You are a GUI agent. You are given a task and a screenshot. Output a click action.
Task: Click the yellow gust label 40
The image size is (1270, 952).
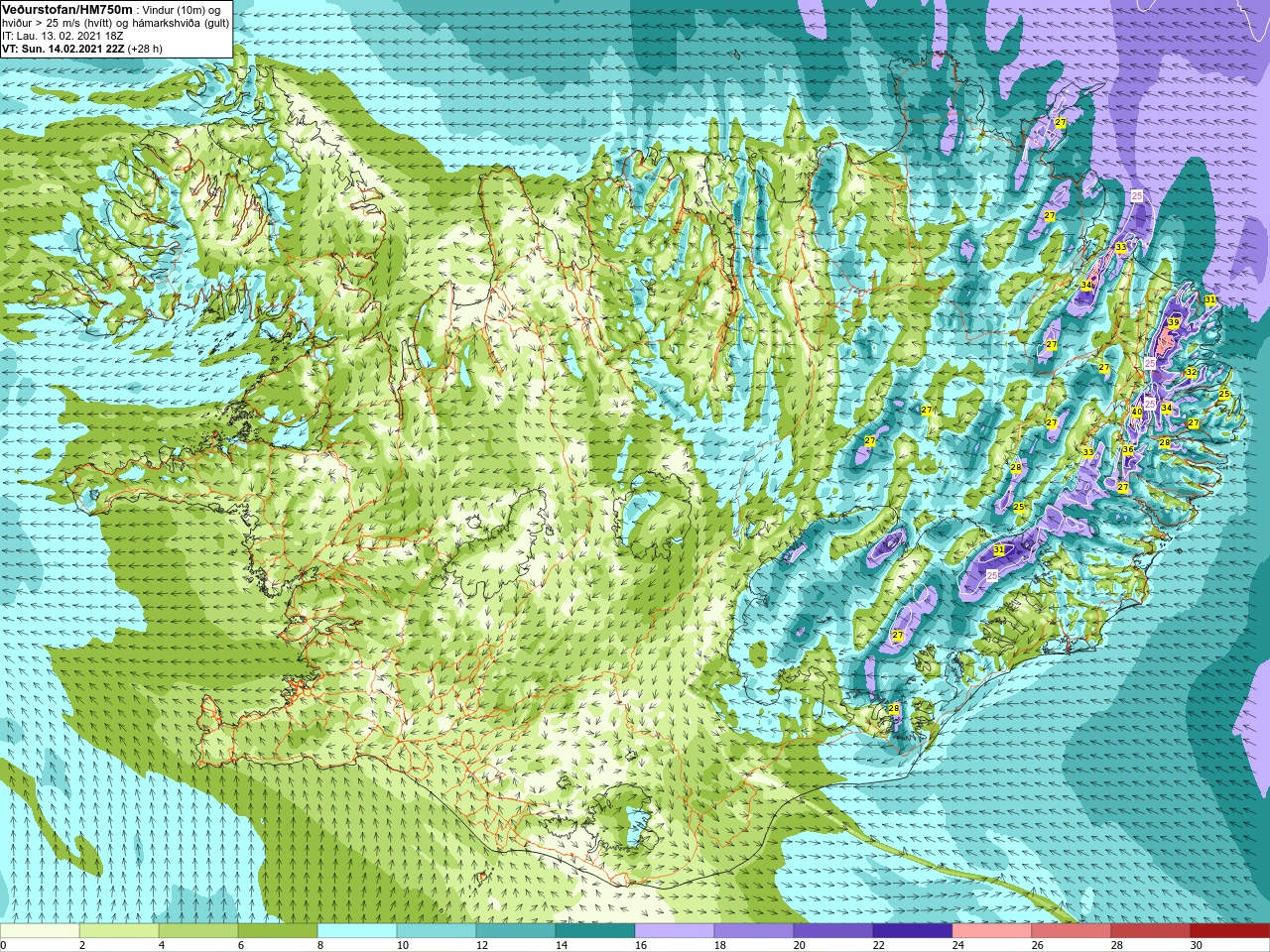coord(1136,413)
